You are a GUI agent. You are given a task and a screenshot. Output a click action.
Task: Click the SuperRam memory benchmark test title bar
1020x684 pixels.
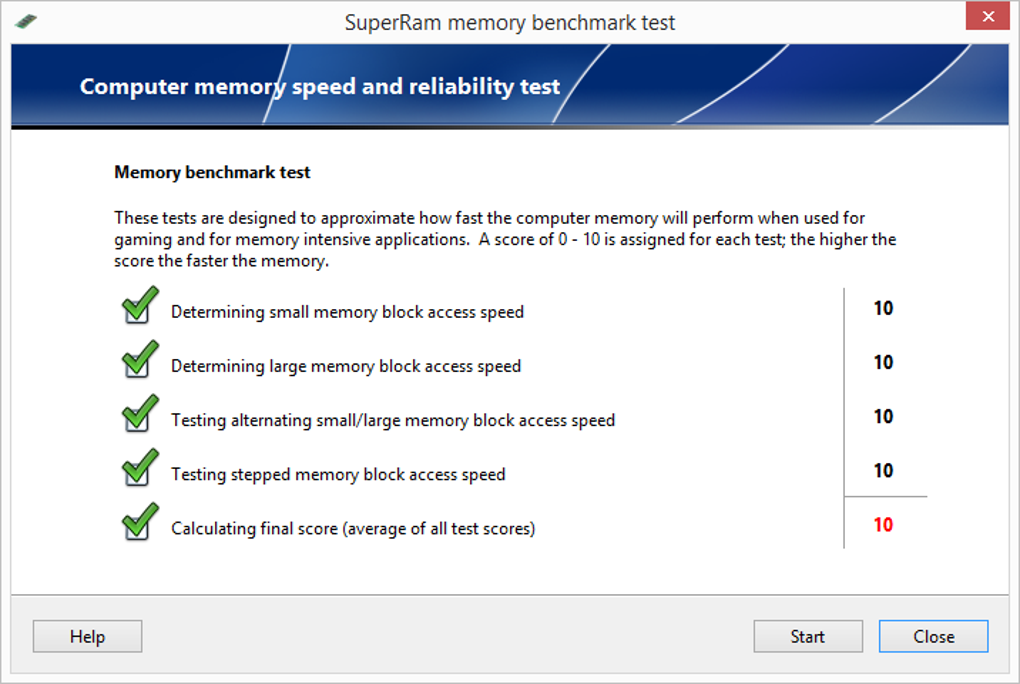(510, 22)
